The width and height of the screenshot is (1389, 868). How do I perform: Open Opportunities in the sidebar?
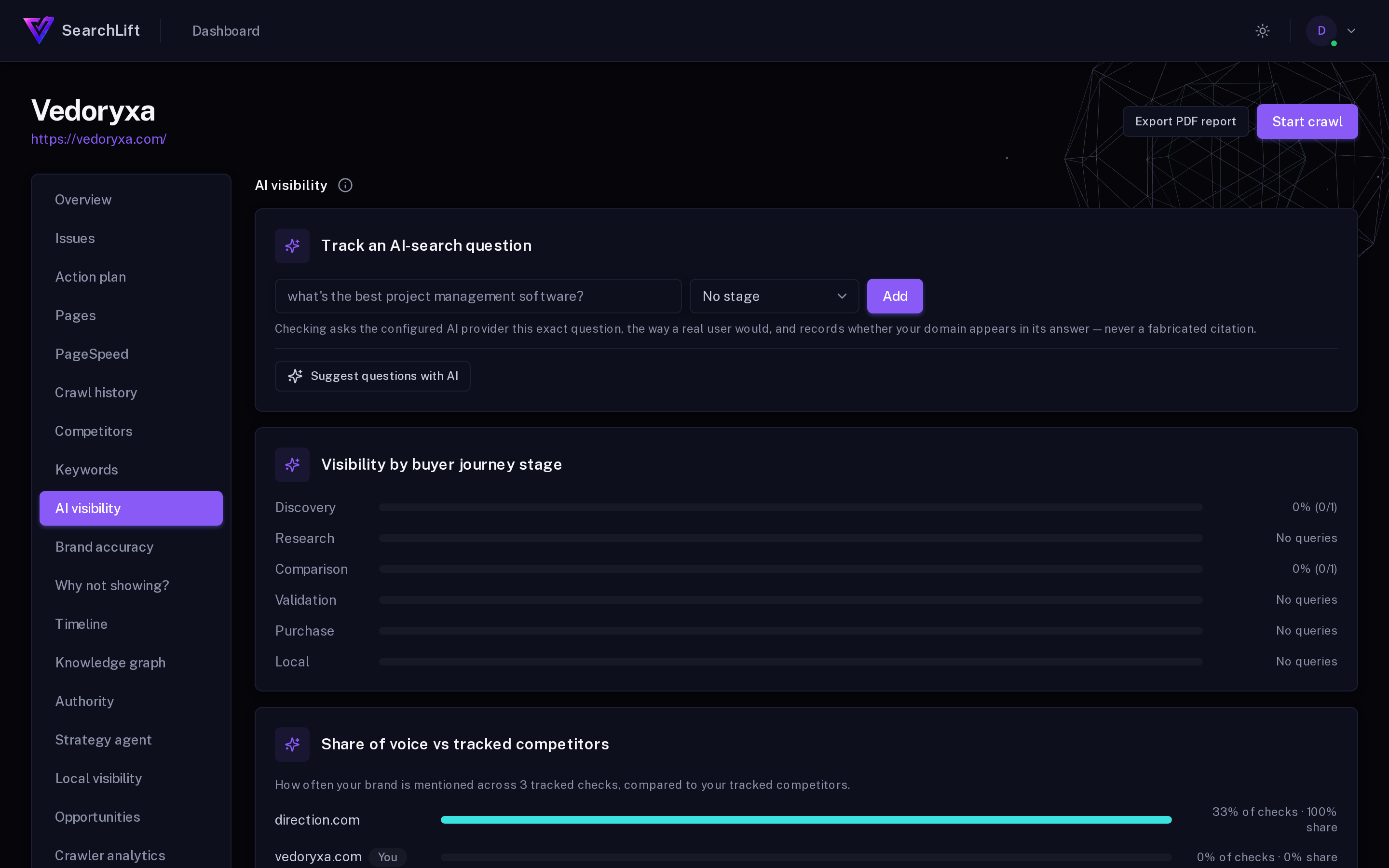(131, 817)
